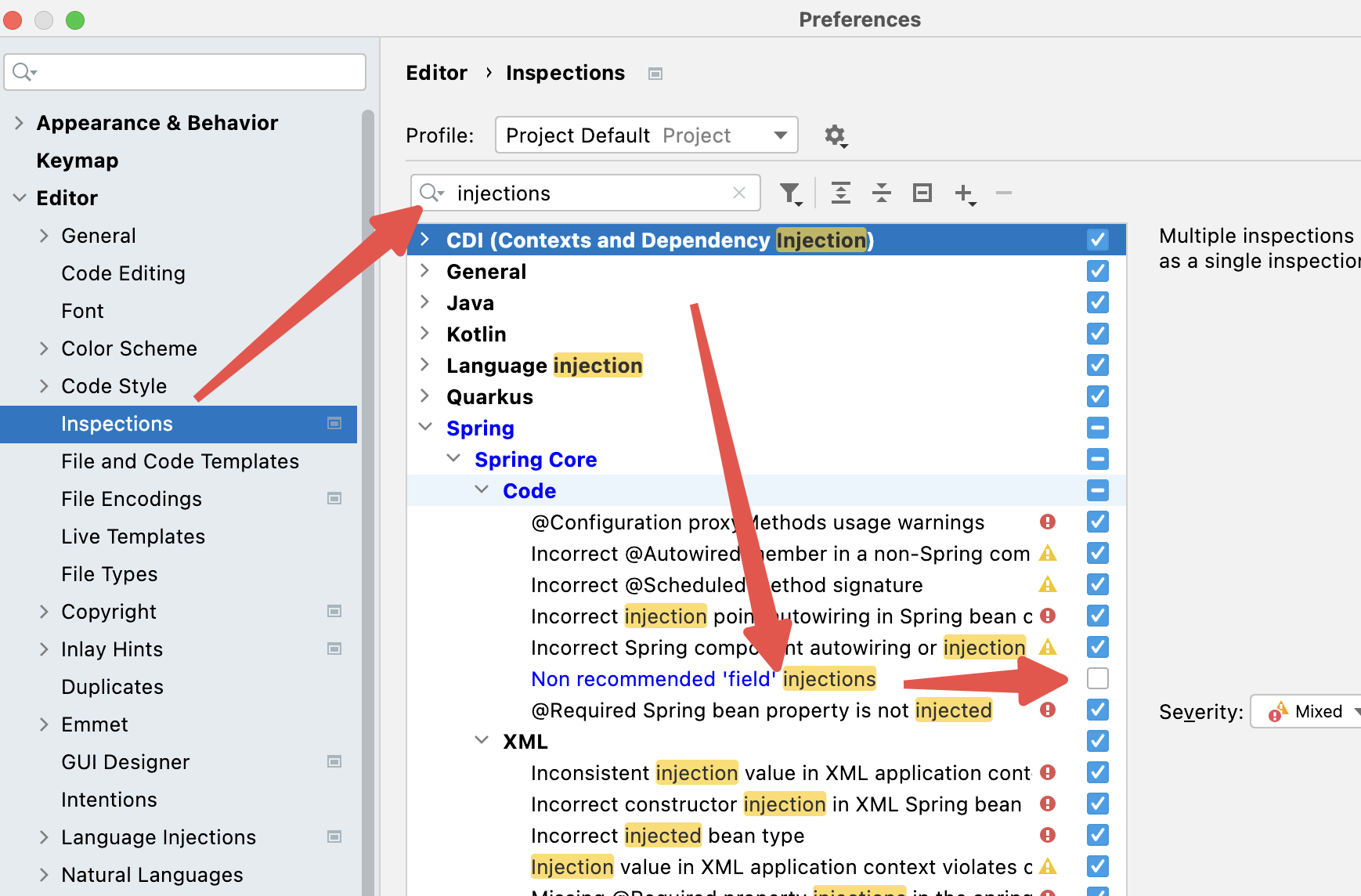The width and height of the screenshot is (1361, 896).
Task: Toggle the Kotlin inspections checkbox
Action: [x=1098, y=334]
